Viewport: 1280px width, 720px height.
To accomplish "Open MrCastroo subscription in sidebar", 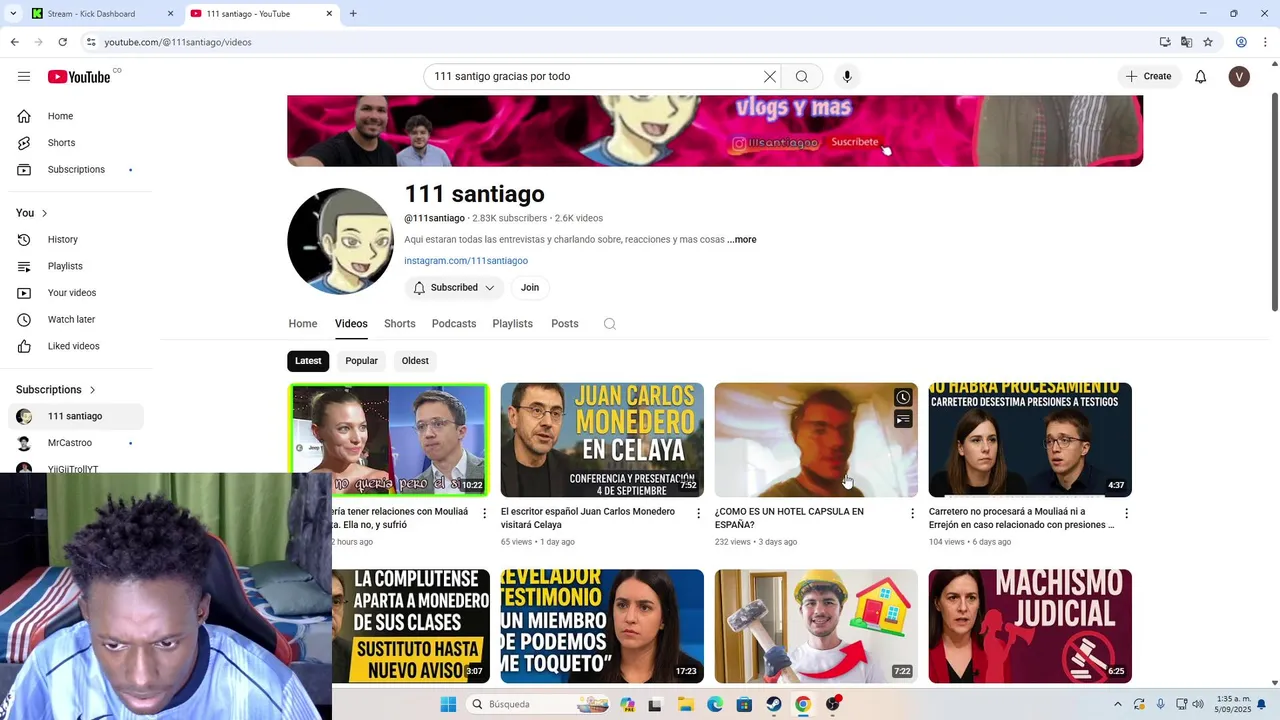I will [76, 443].
